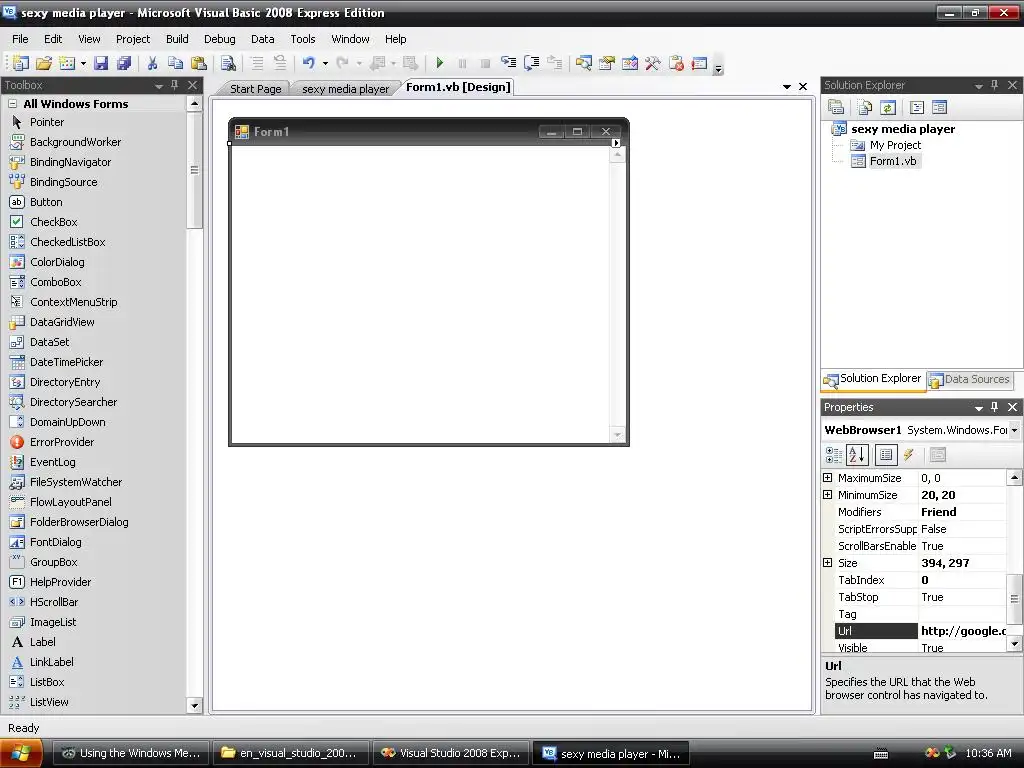Screen dimensions: 1024x768
Task: Toggle auto-hide pin on Solution Explorer
Action: click(x=995, y=85)
